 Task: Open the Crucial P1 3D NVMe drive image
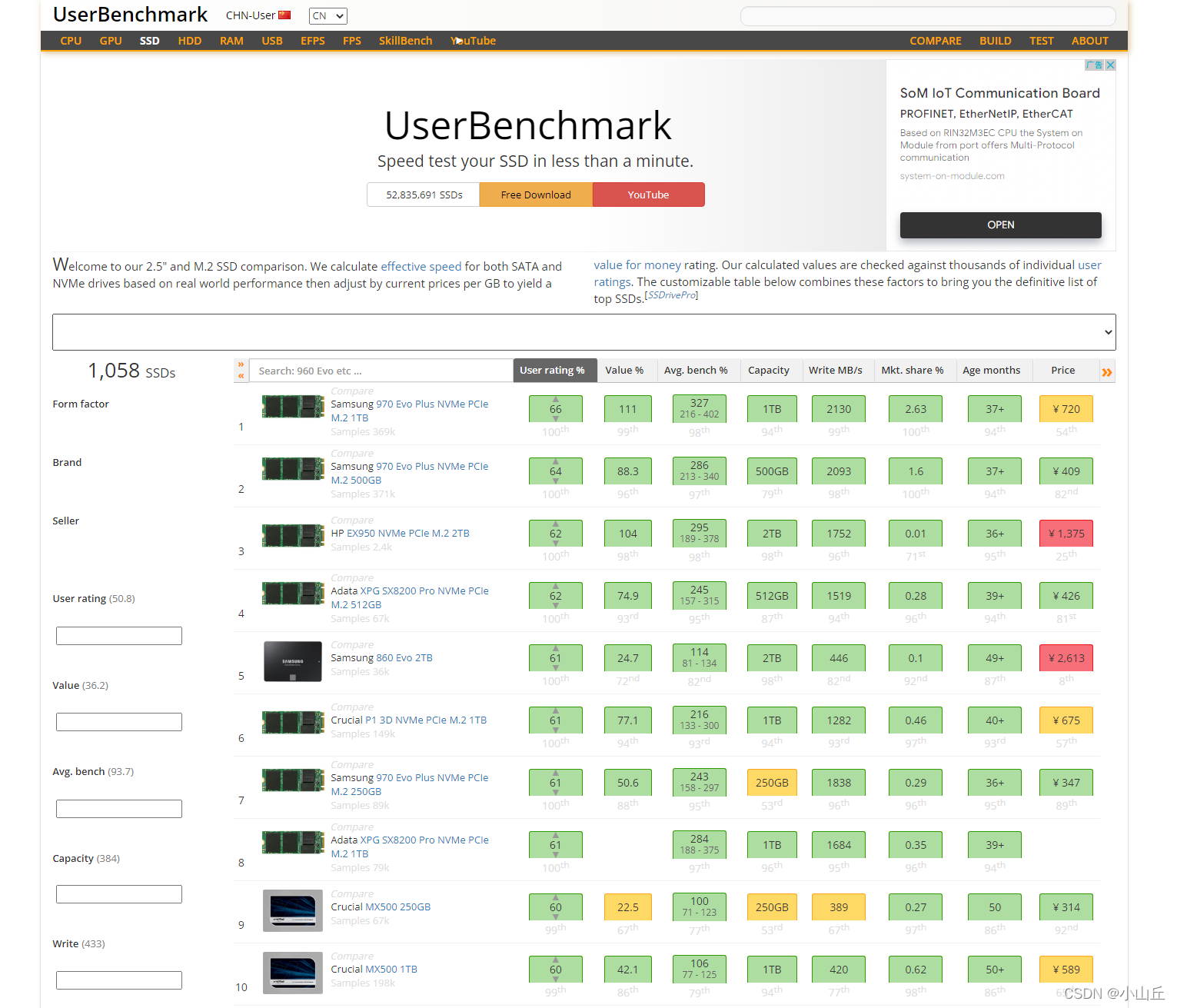293,723
